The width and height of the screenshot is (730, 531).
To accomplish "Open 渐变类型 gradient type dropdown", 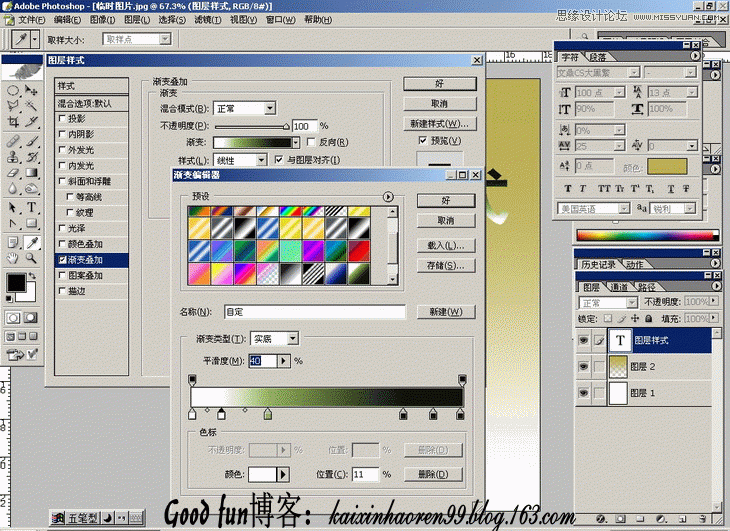I will (x=292, y=338).
